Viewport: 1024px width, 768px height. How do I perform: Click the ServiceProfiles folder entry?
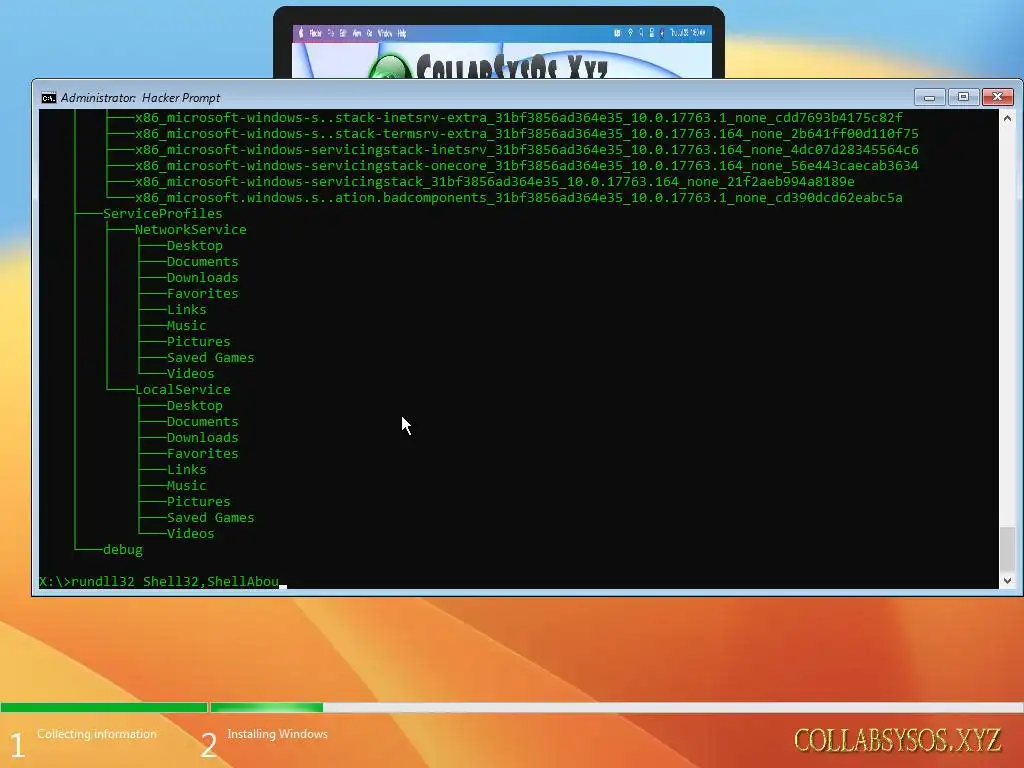pos(163,214)
